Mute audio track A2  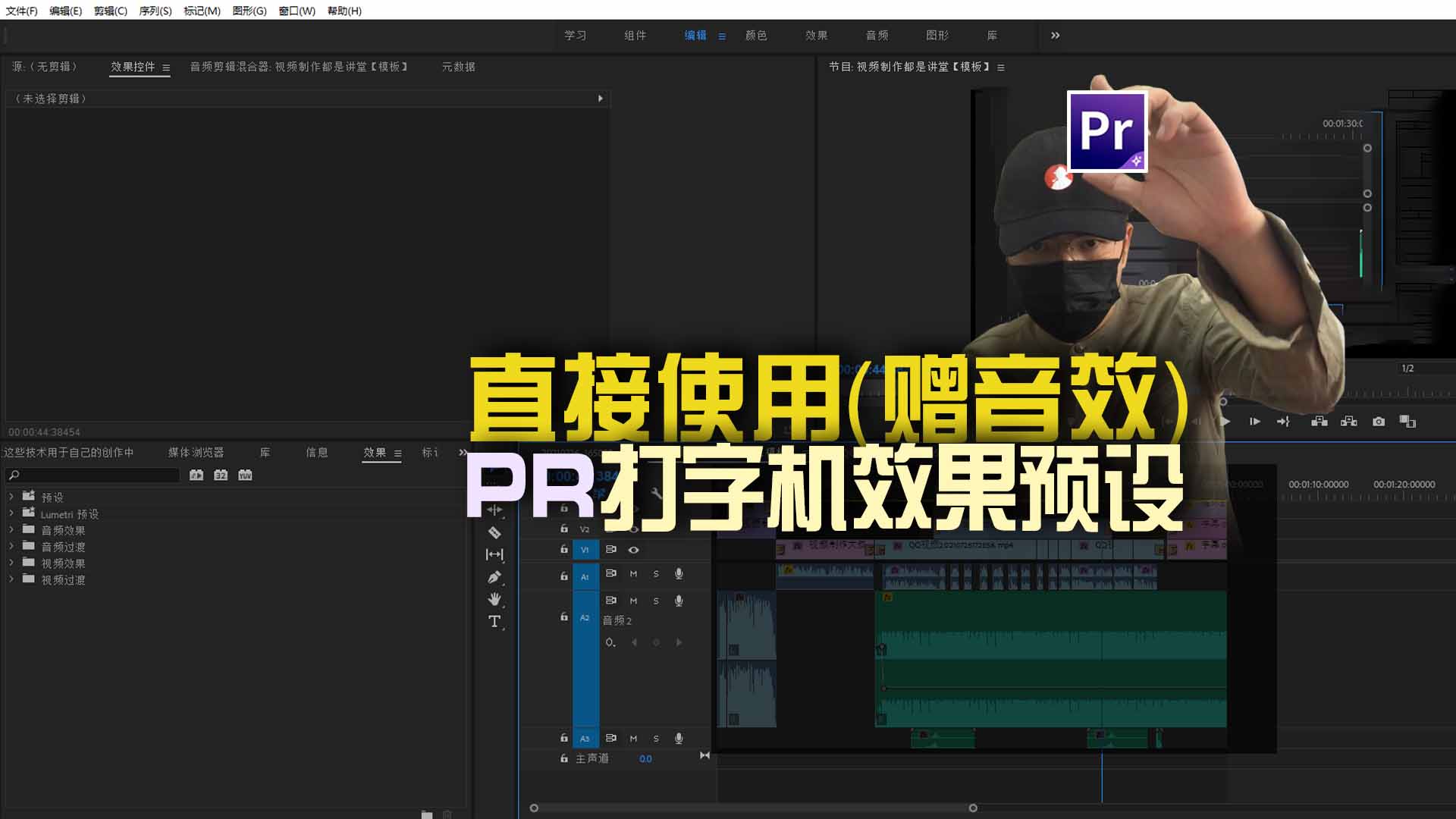tap(633, 601)
